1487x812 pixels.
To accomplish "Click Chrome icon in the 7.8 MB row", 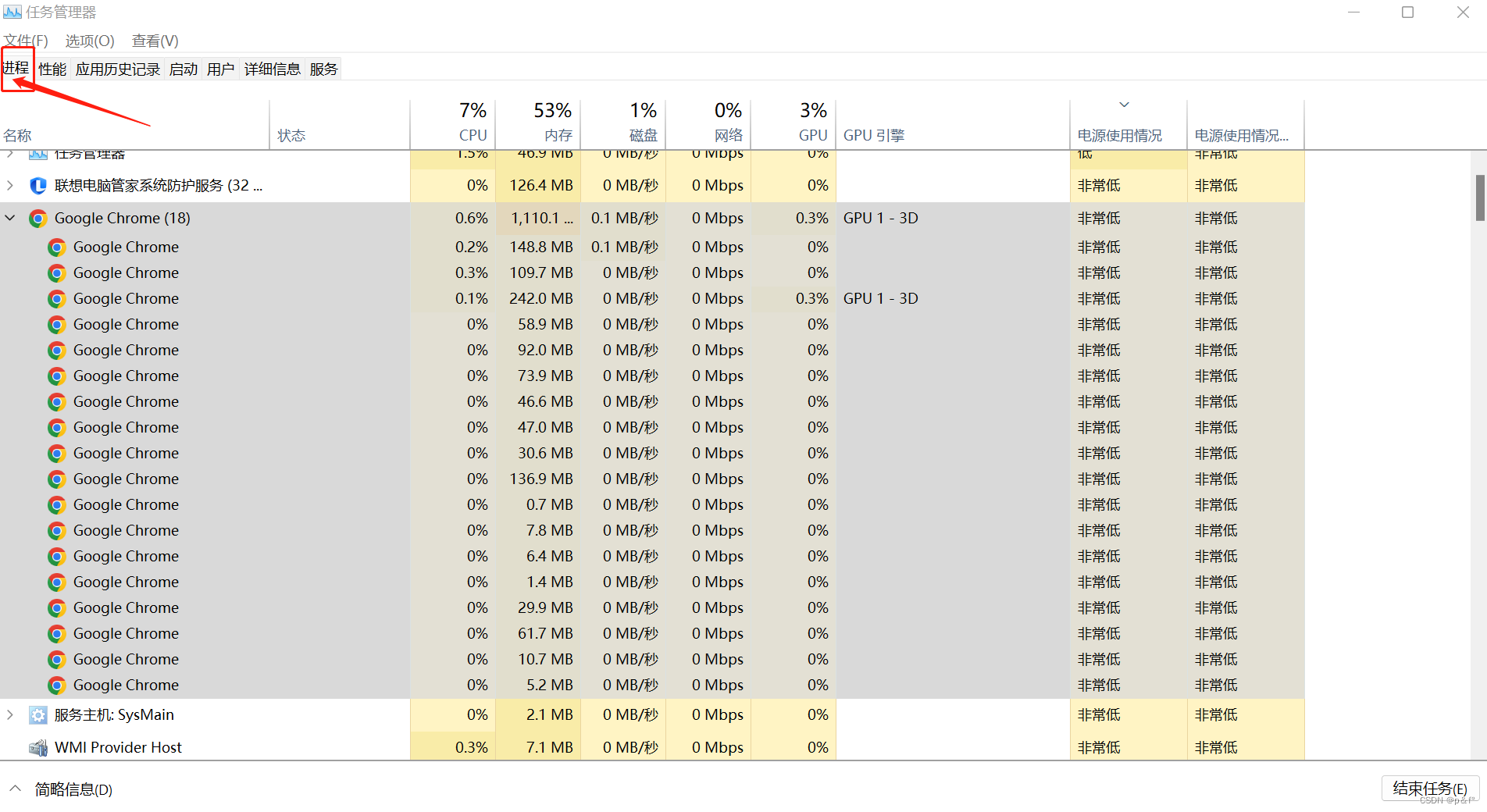I will [56, 531].
